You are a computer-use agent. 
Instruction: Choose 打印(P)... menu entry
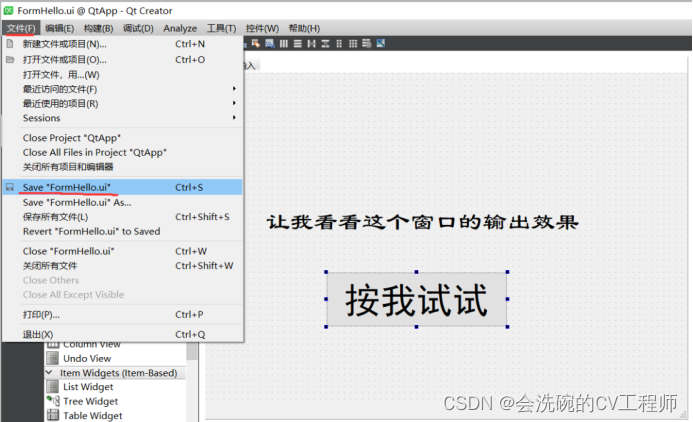[x=123, y=315]
